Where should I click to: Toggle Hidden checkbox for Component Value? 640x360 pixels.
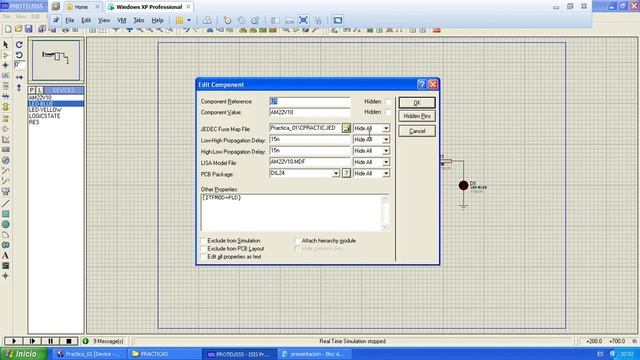click(x=388, y=112)
